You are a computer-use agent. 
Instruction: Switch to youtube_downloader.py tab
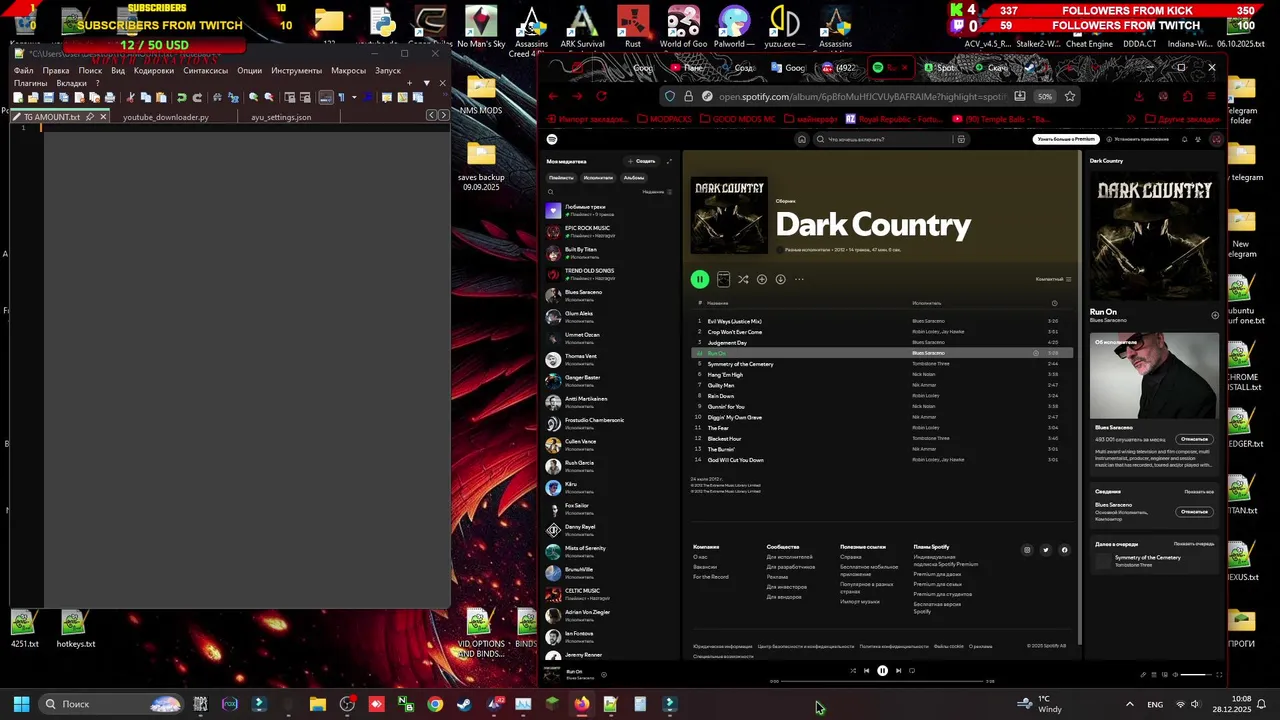[166, 117]
